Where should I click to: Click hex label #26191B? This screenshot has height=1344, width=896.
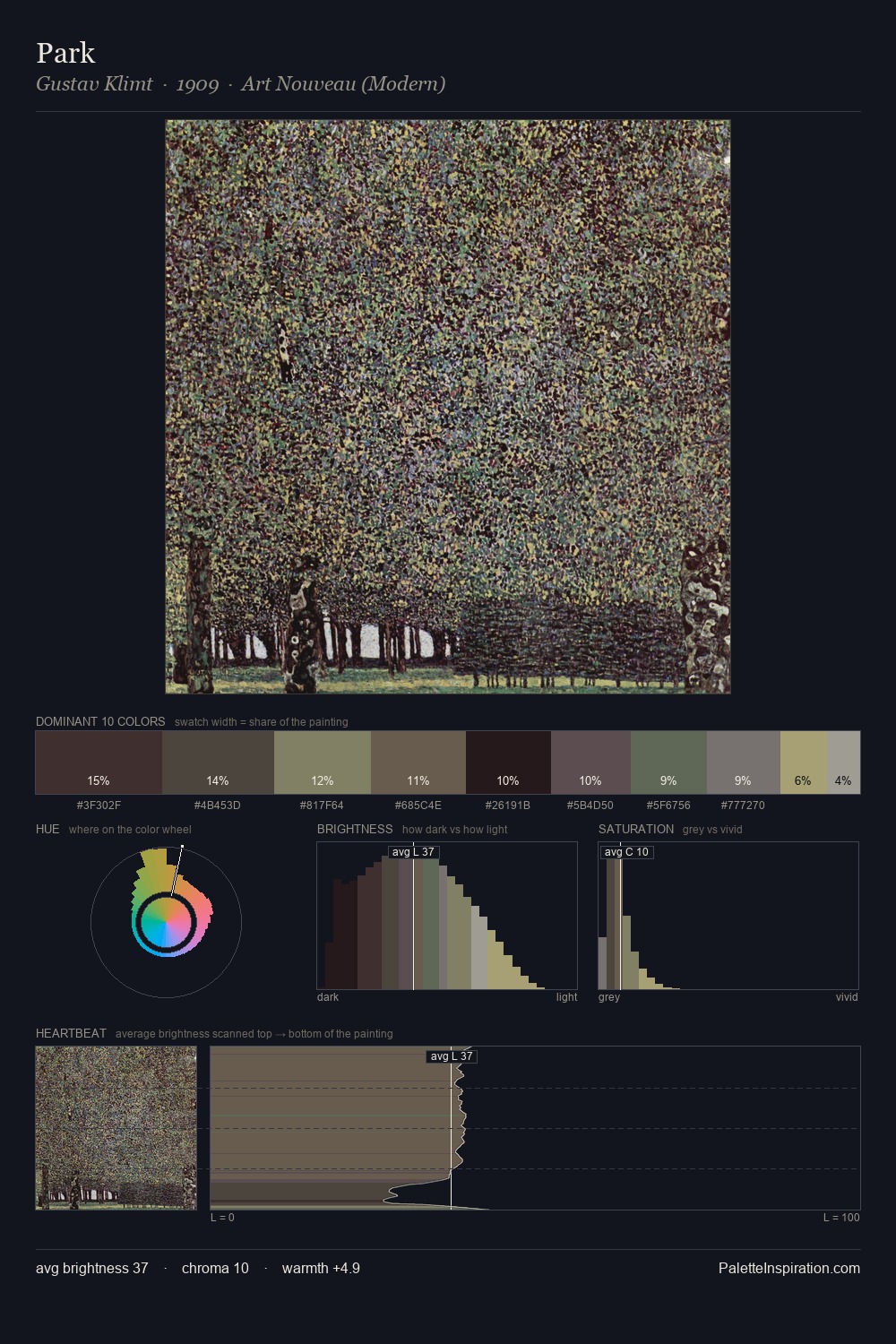(x=508, y=805)
